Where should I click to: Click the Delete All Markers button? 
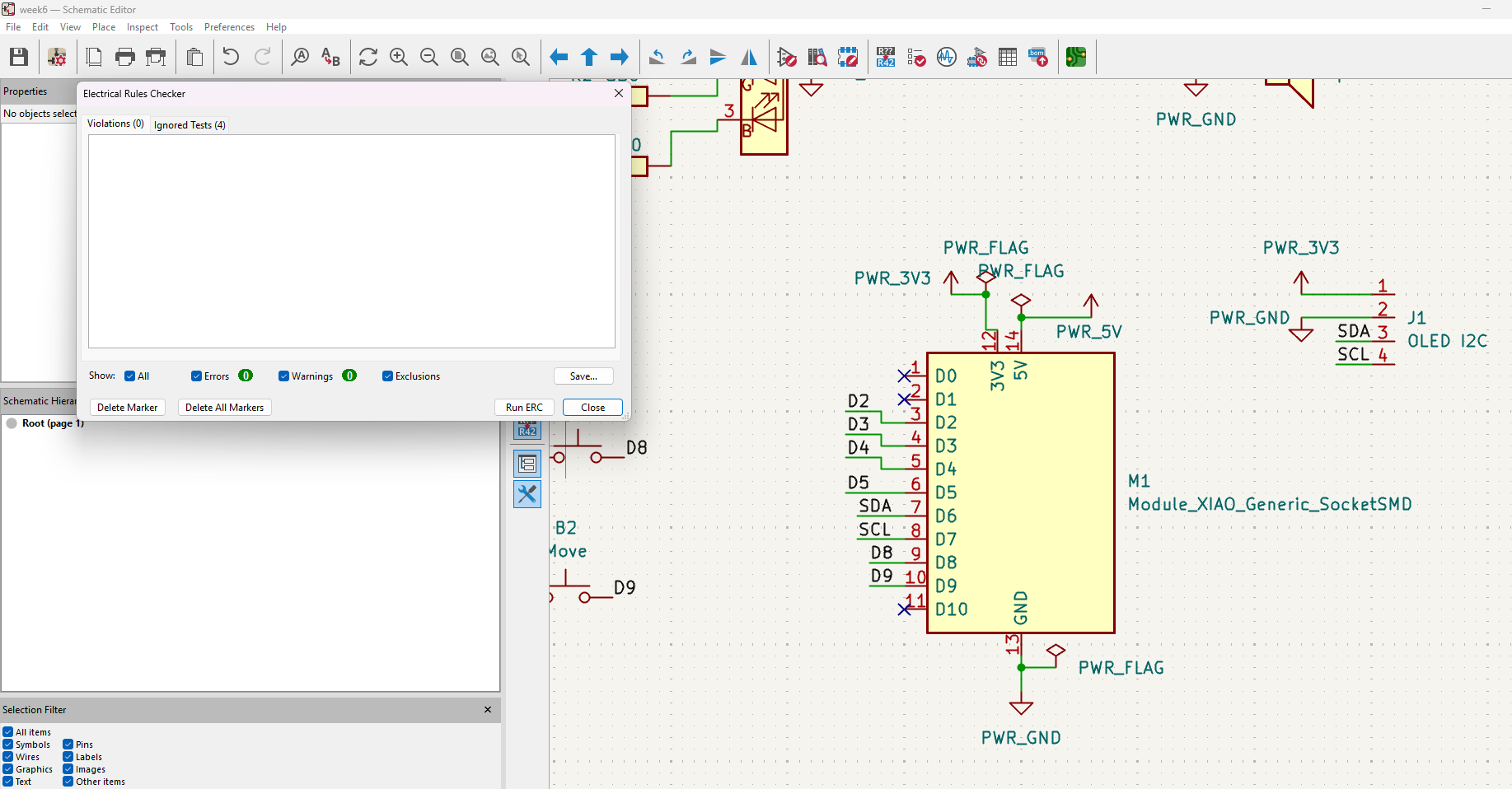224,408
